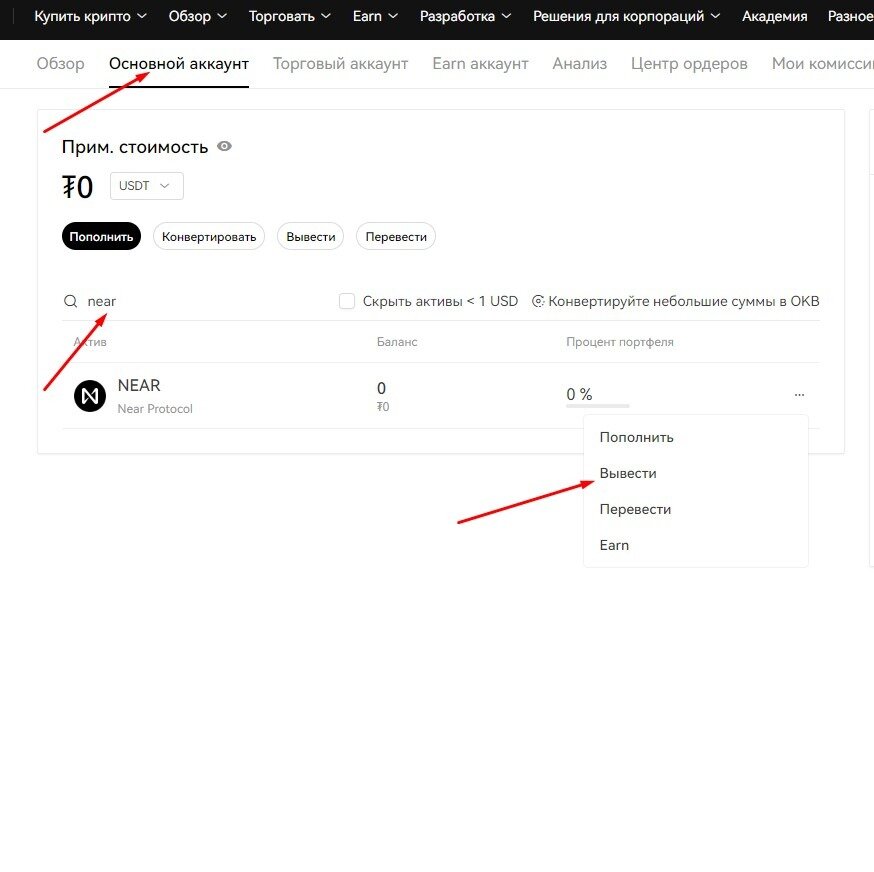874x872 pixels.
Task: Click the NEAR Protocol coin logo
Action: coord(90,396)
